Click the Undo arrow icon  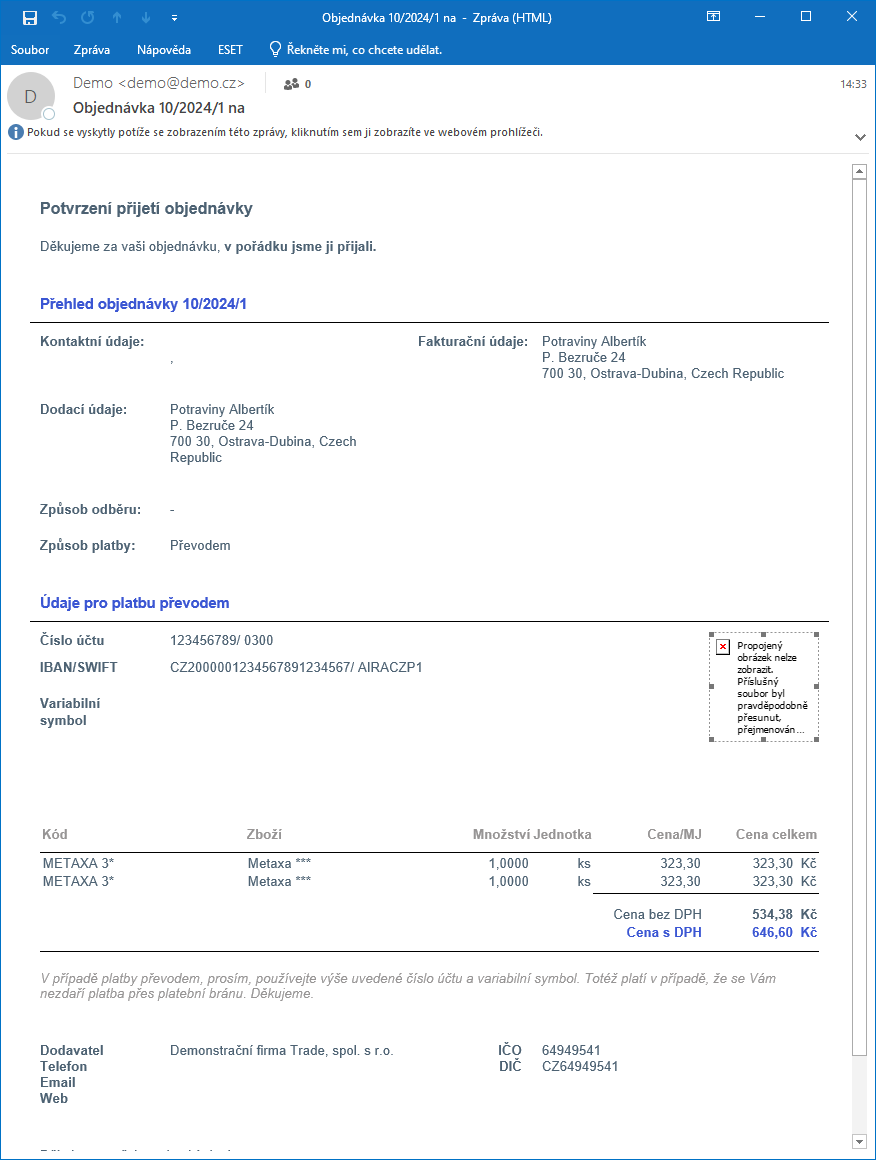59,18
